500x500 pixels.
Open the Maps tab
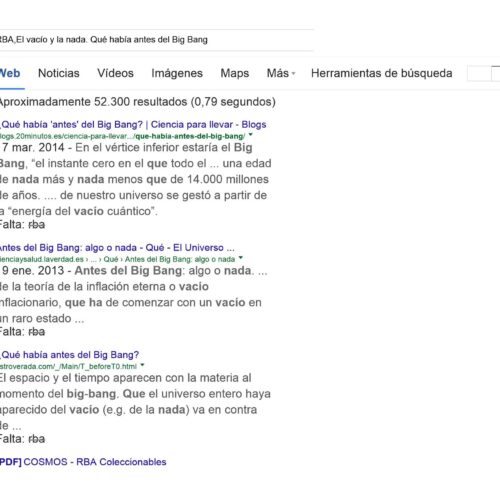pyautogui.click(x=235, y=73)
